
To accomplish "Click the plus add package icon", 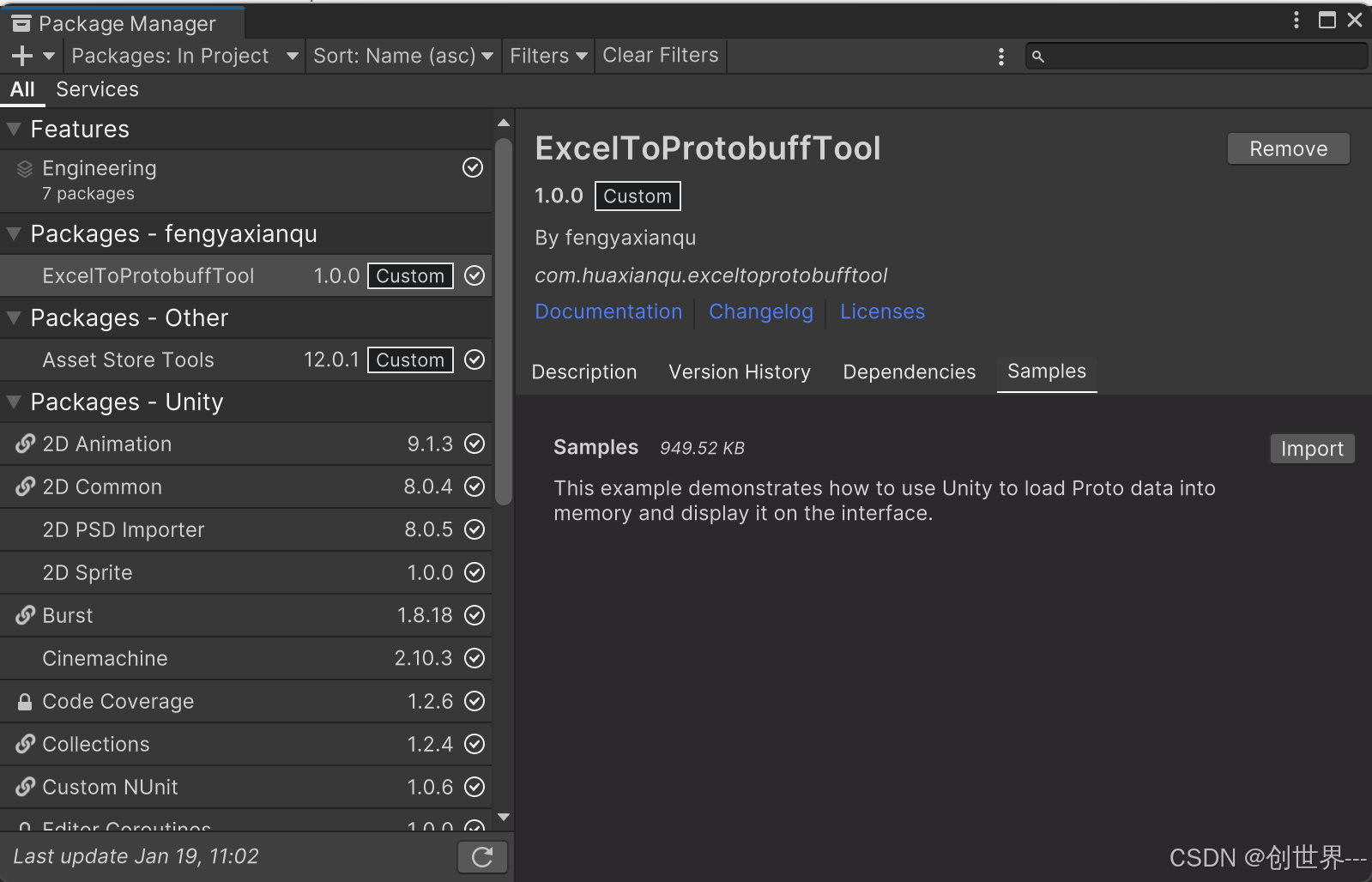I will [22, 56].
